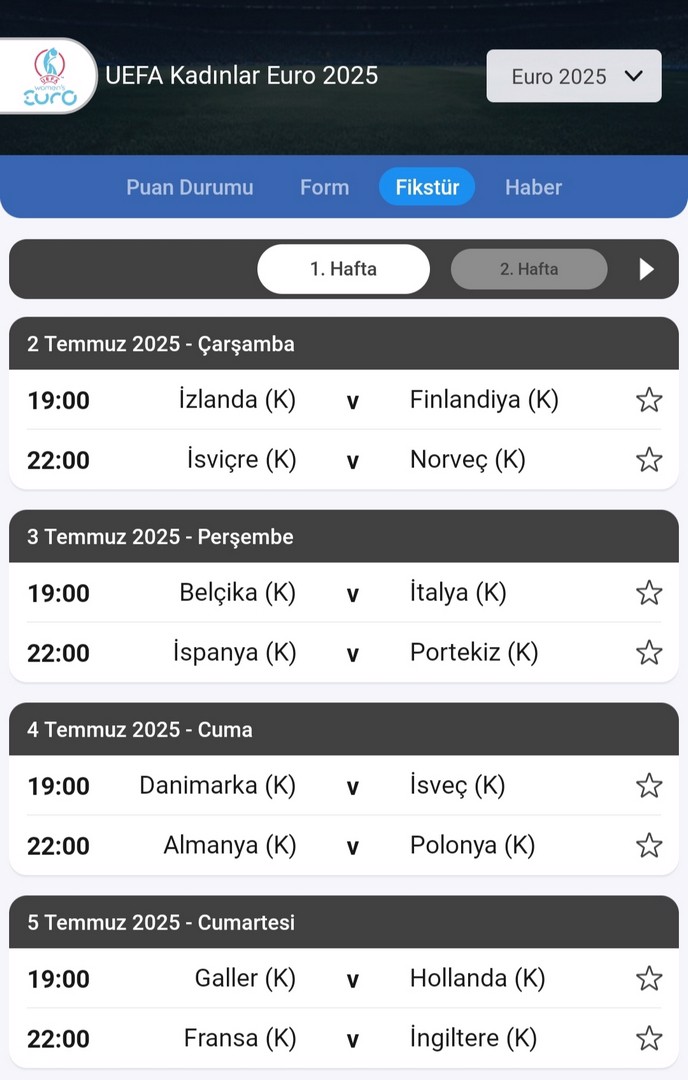The image size is (688, 1080).
Task: Favorite the Galler v Hollanda fixture
Action: (649, 979)
